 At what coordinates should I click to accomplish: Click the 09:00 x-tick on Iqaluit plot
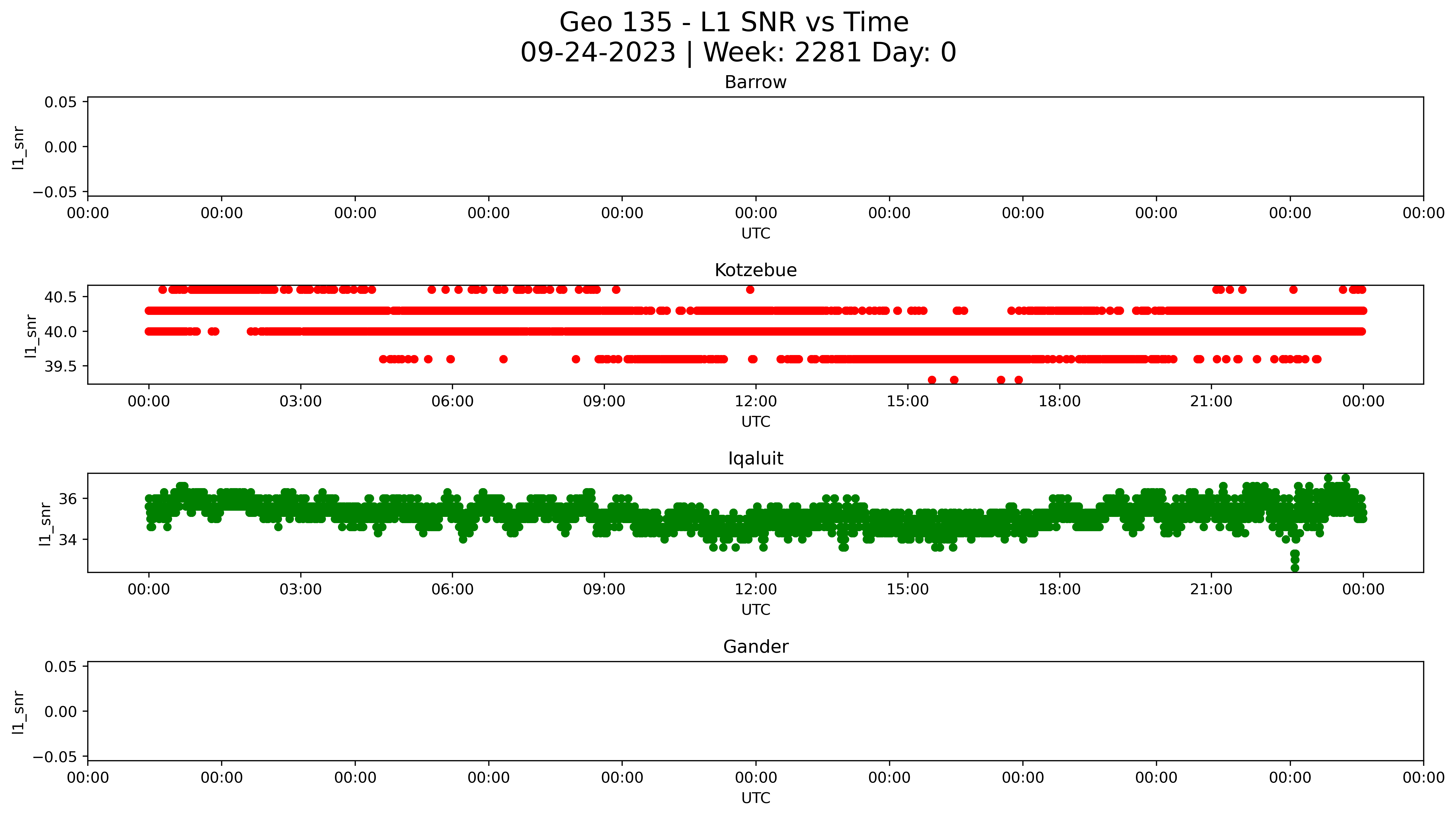tap(604, 590)
